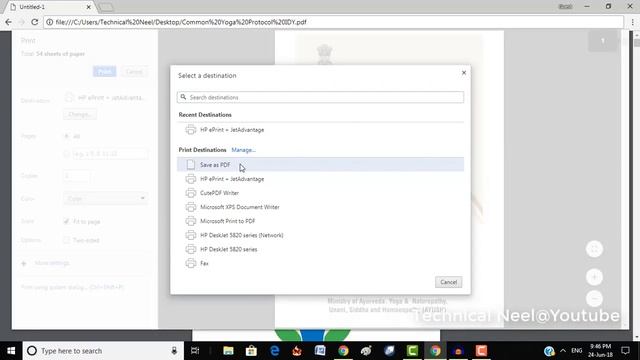Open File Explorer from taskbar
The width and height of the screenshot is (640, 360).
228,351
